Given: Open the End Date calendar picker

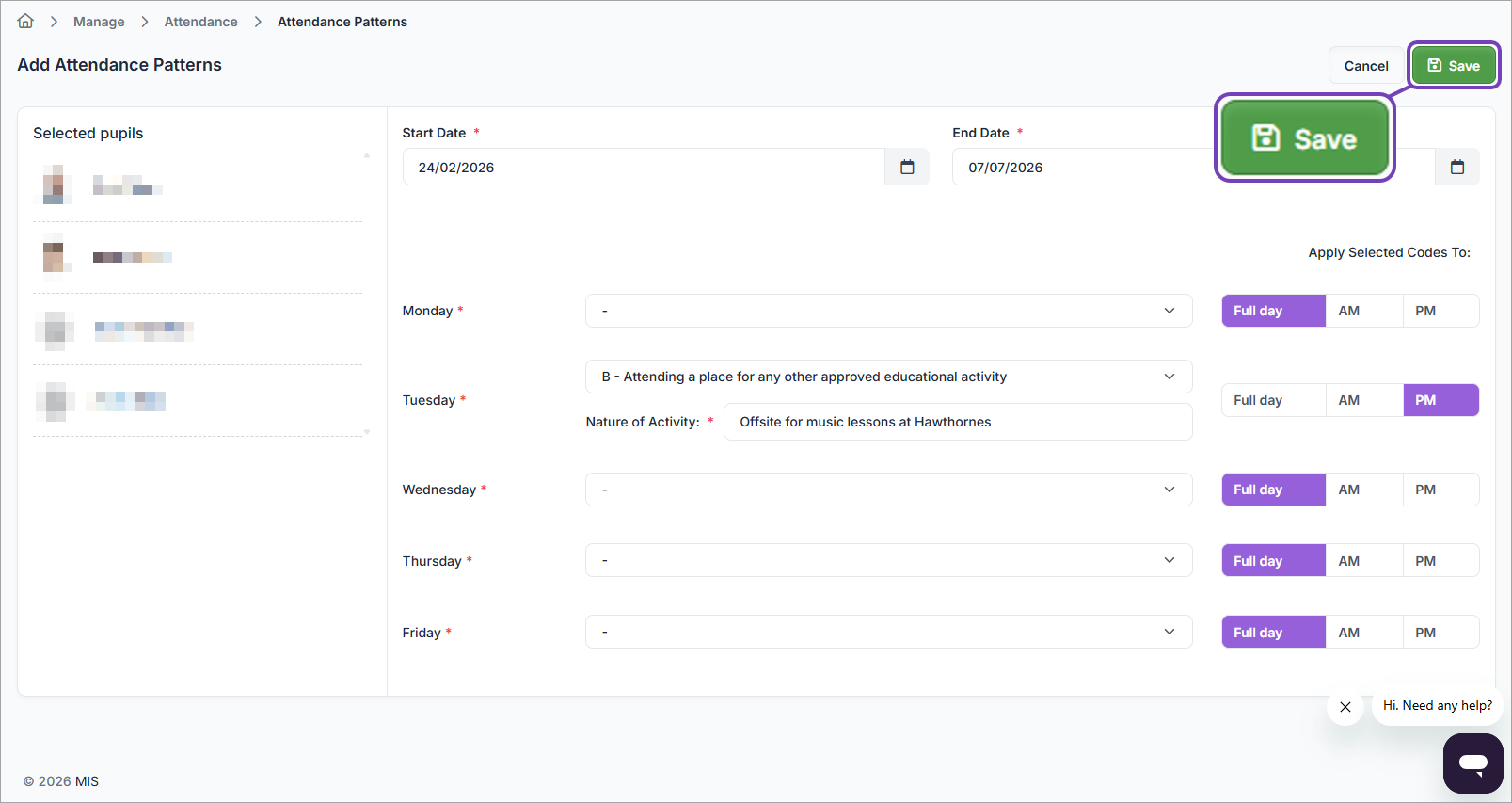Looking at the screenshot, I should tap(1456, 167).
